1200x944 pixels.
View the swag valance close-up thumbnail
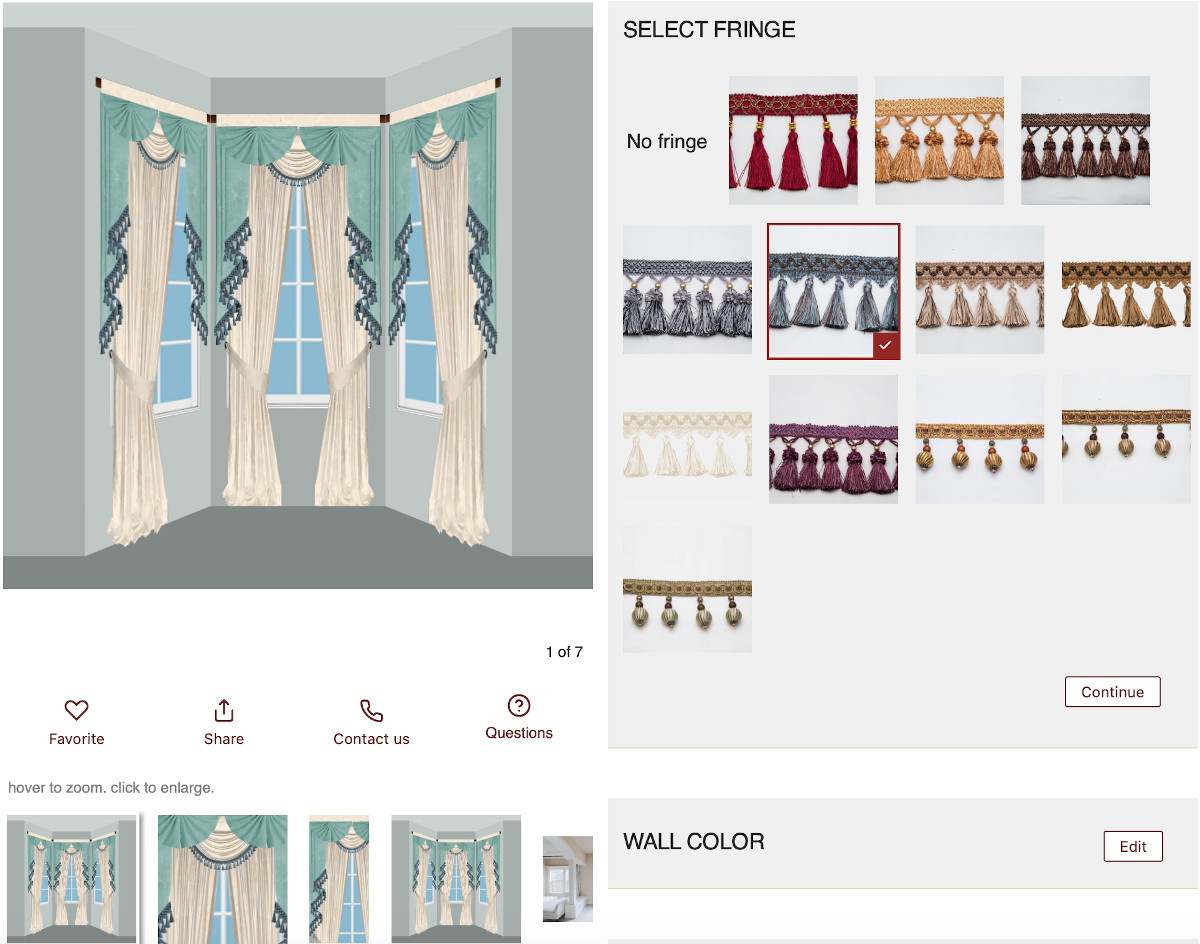tap(223, 879)
